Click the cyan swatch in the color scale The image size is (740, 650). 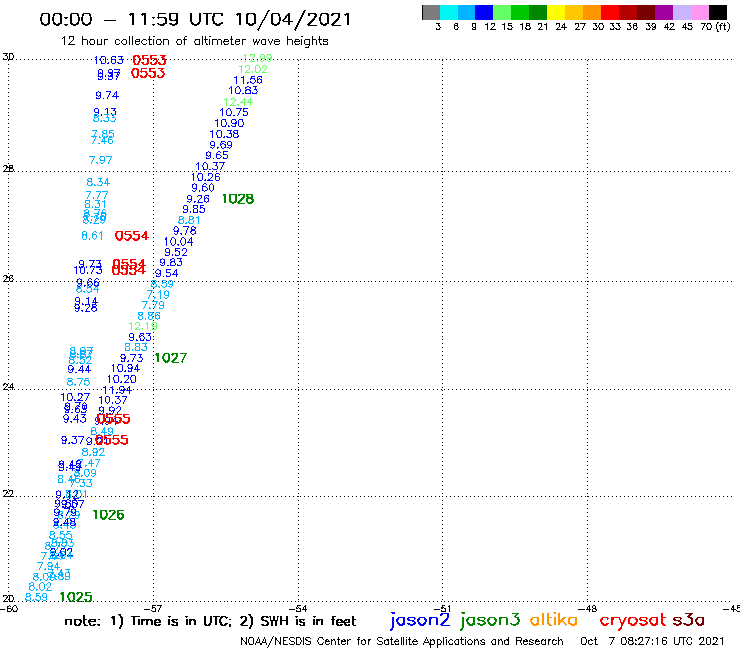coord(449,12)
